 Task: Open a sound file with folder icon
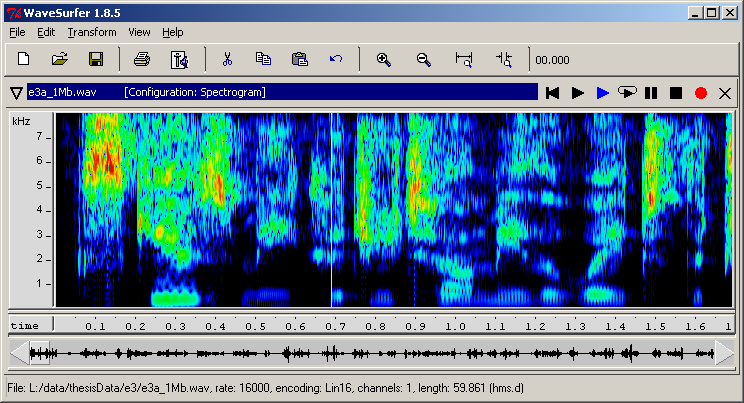coord(60,59)
